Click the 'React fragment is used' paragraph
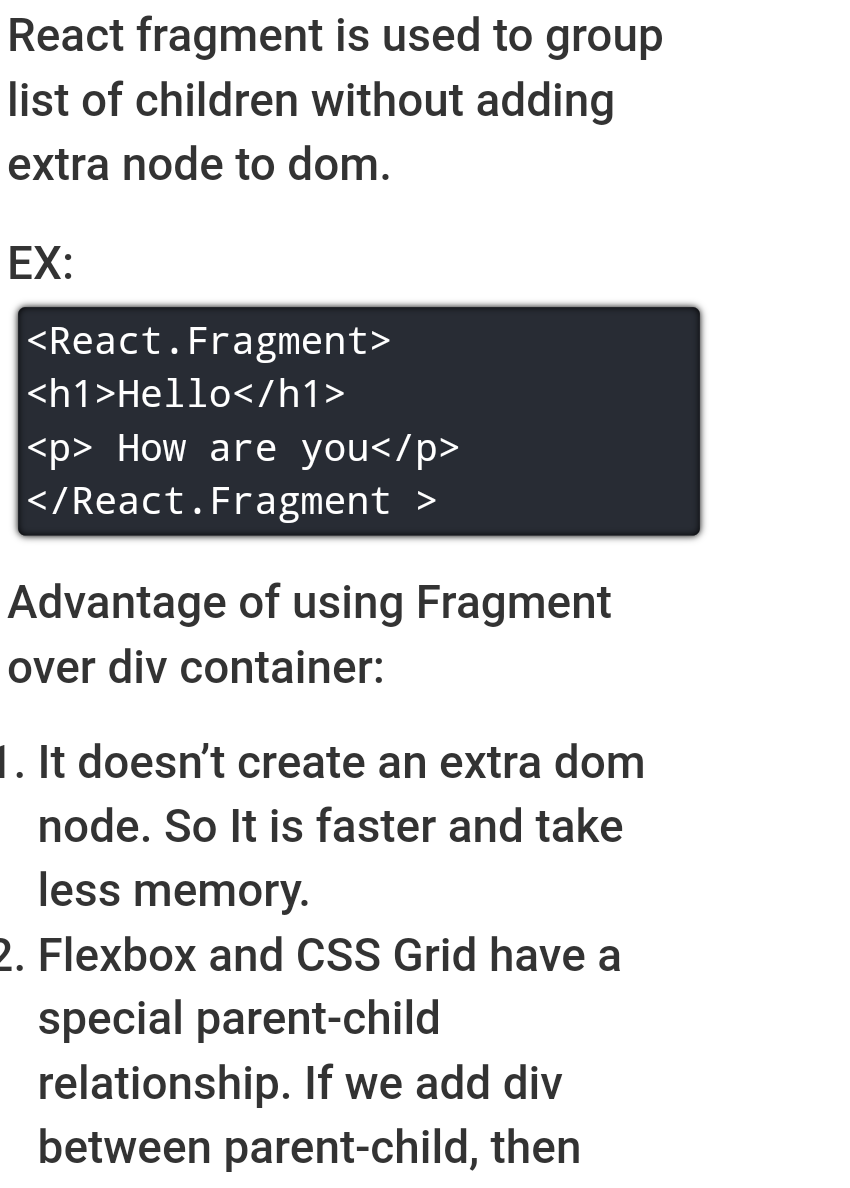The height and width of the screenshot is (1188, 850). tap(335, 100)
